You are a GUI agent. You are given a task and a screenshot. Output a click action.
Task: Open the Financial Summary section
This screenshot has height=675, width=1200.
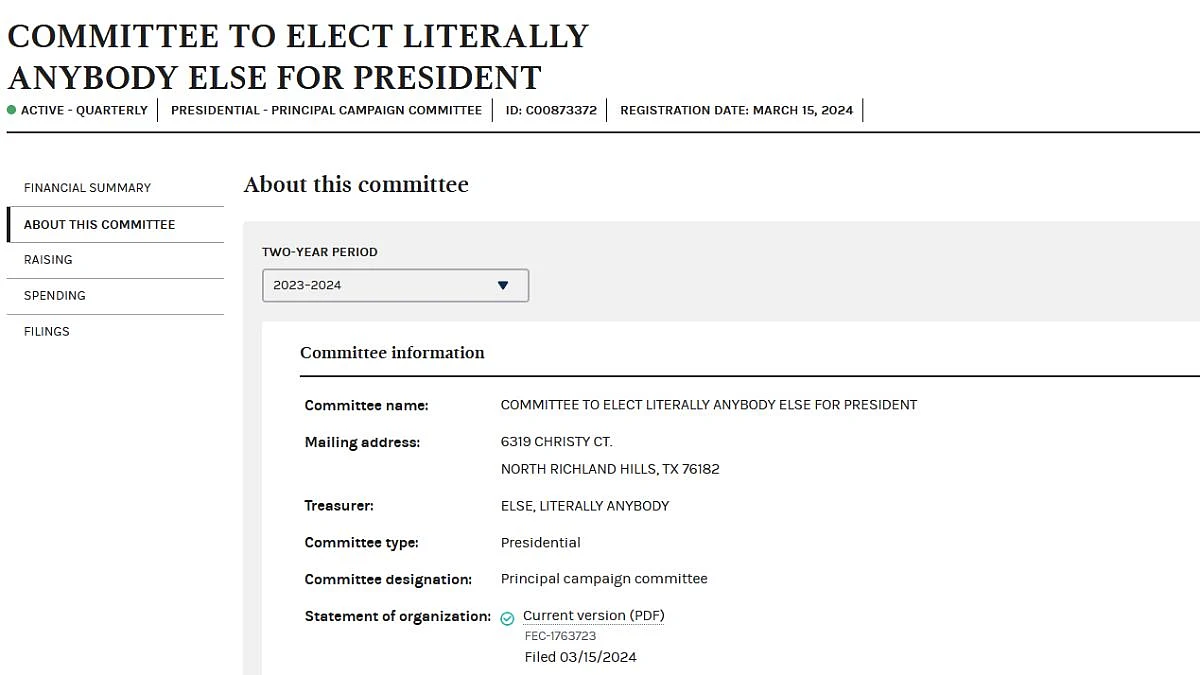coord(87,188)
